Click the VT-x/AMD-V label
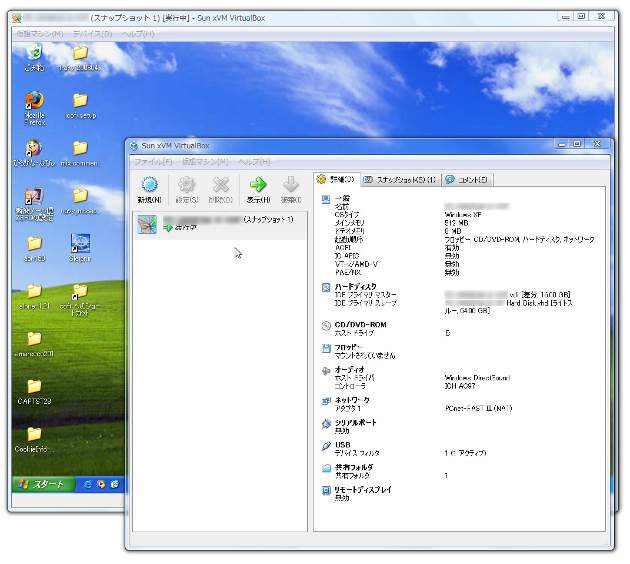This screenshot has width=630, height=564. [x=356, y=264]
